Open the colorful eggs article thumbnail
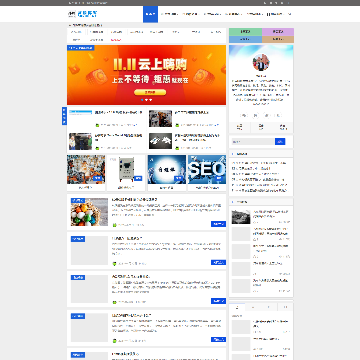This screenshot has height=360, width=360. pos(89,212)
